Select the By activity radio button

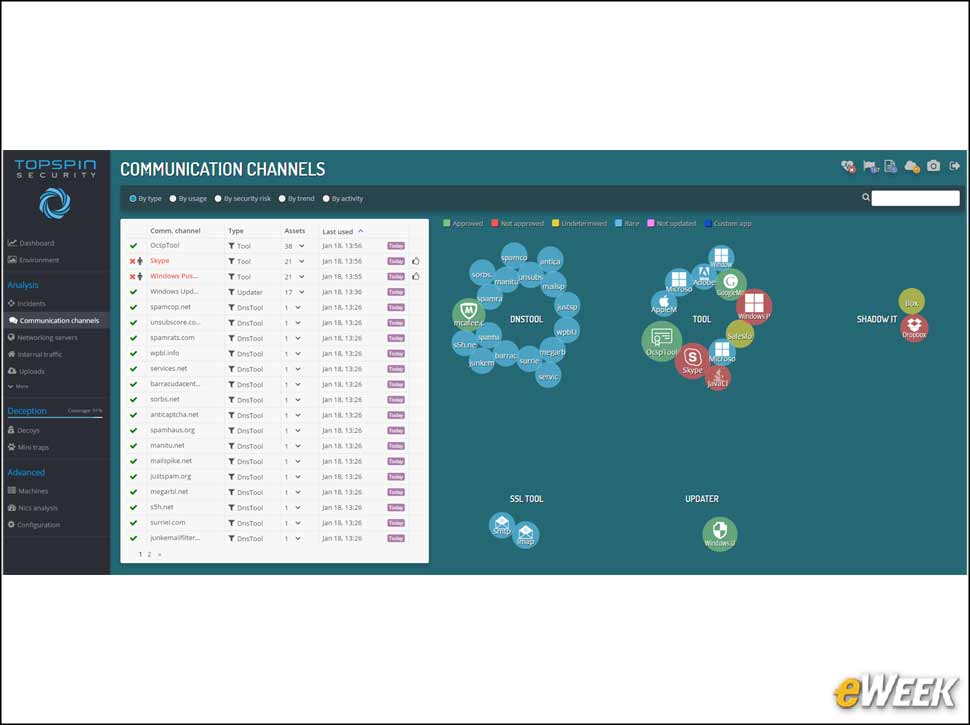click(x=326, y=199)
